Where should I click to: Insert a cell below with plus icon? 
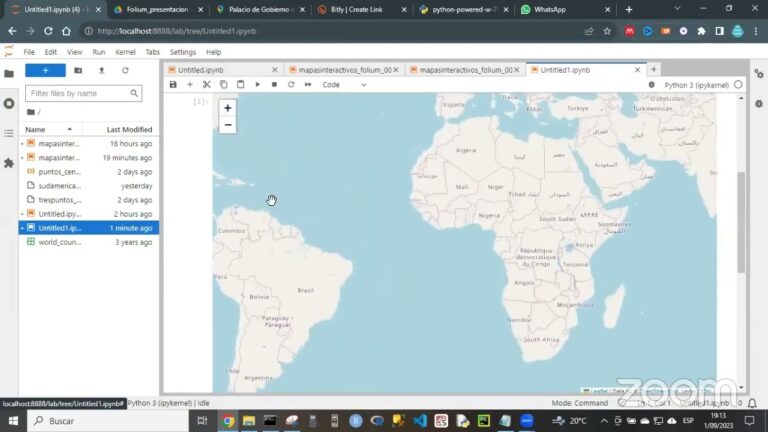coord(190,85)
